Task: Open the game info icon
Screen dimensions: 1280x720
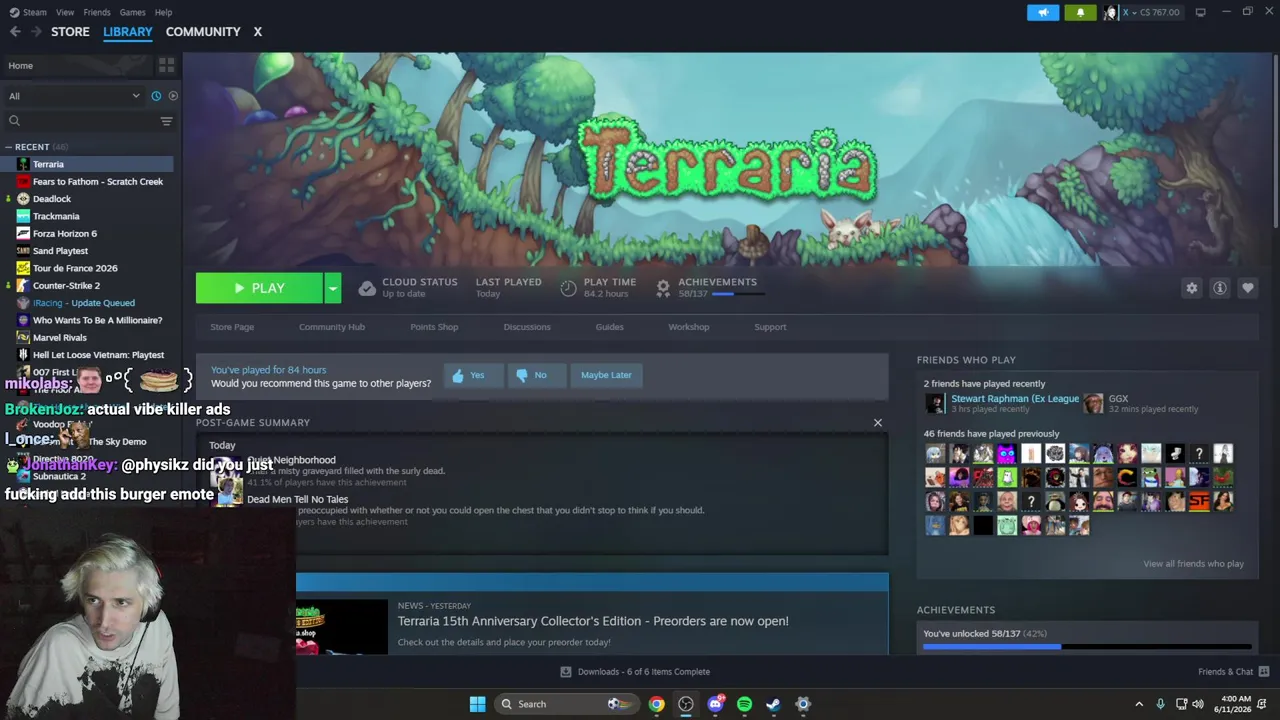Action: click(1220, 288)
